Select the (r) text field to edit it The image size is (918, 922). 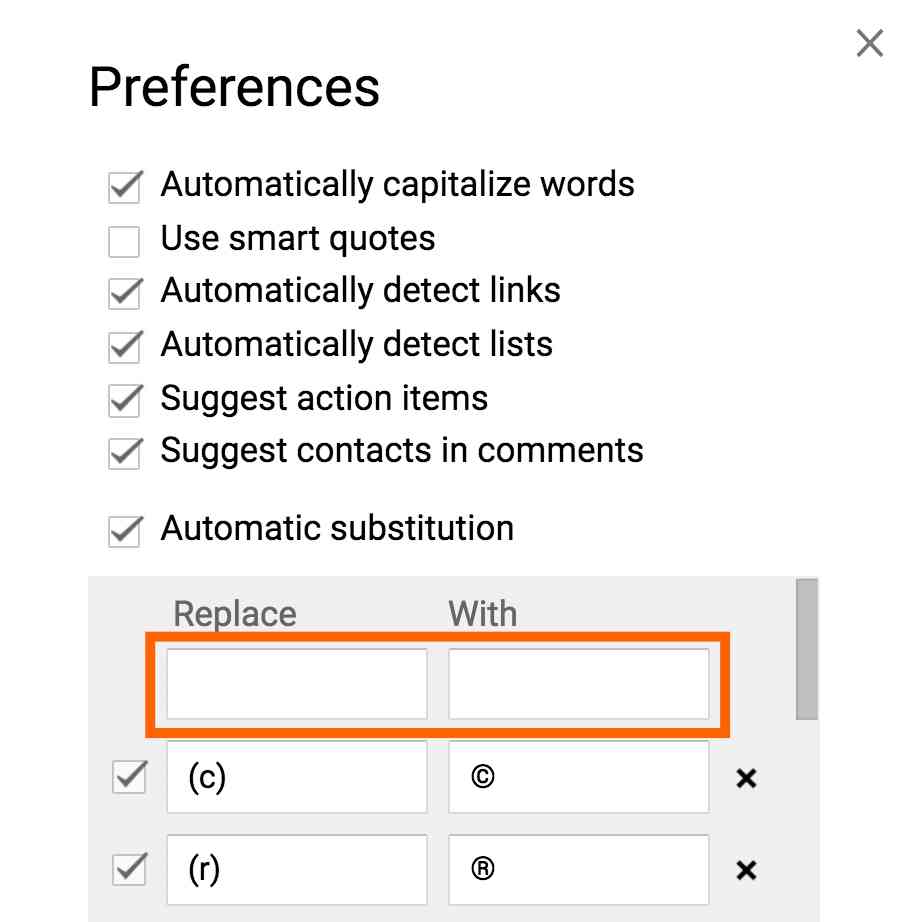pyautogui.click(x=296, y=870)
